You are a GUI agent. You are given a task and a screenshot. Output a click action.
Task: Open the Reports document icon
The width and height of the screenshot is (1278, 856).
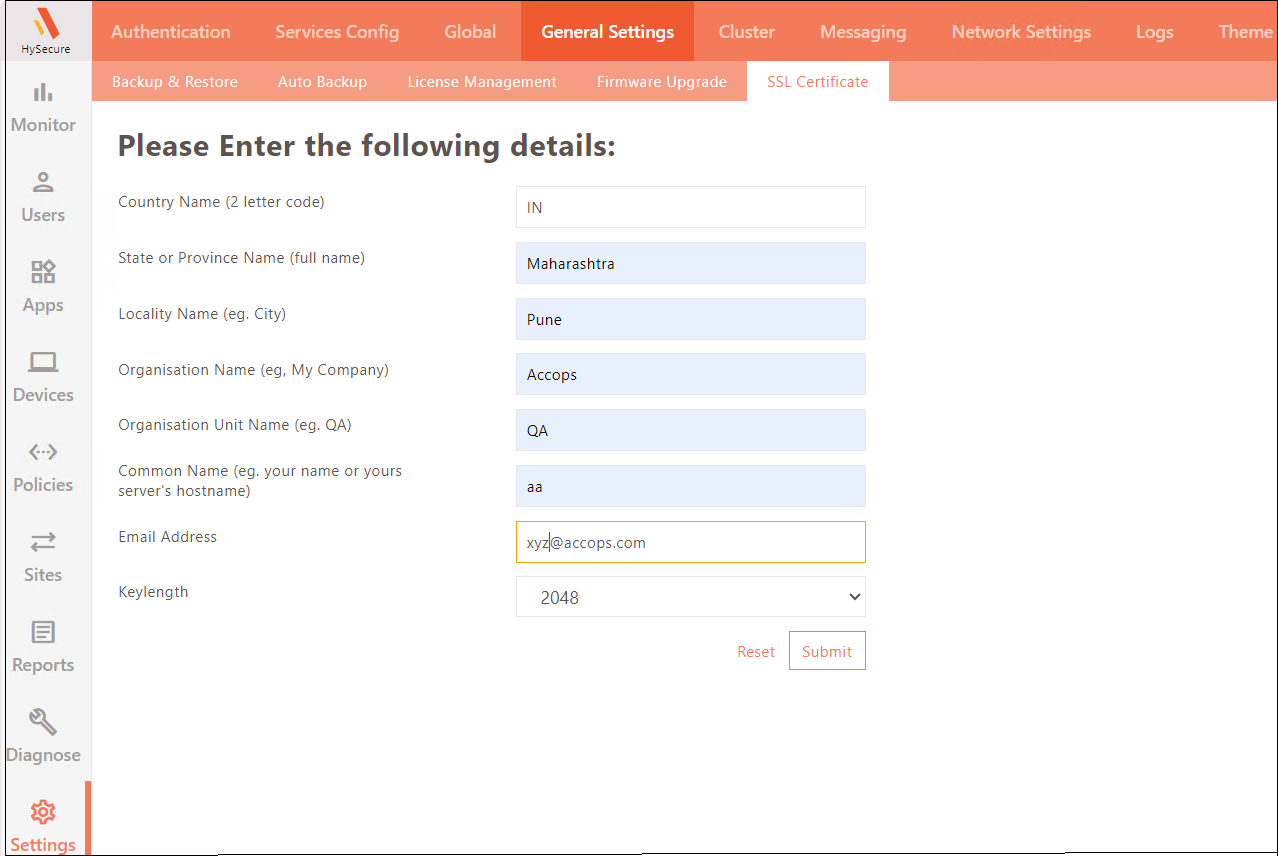pyautogui.click(x=43, y=632)
